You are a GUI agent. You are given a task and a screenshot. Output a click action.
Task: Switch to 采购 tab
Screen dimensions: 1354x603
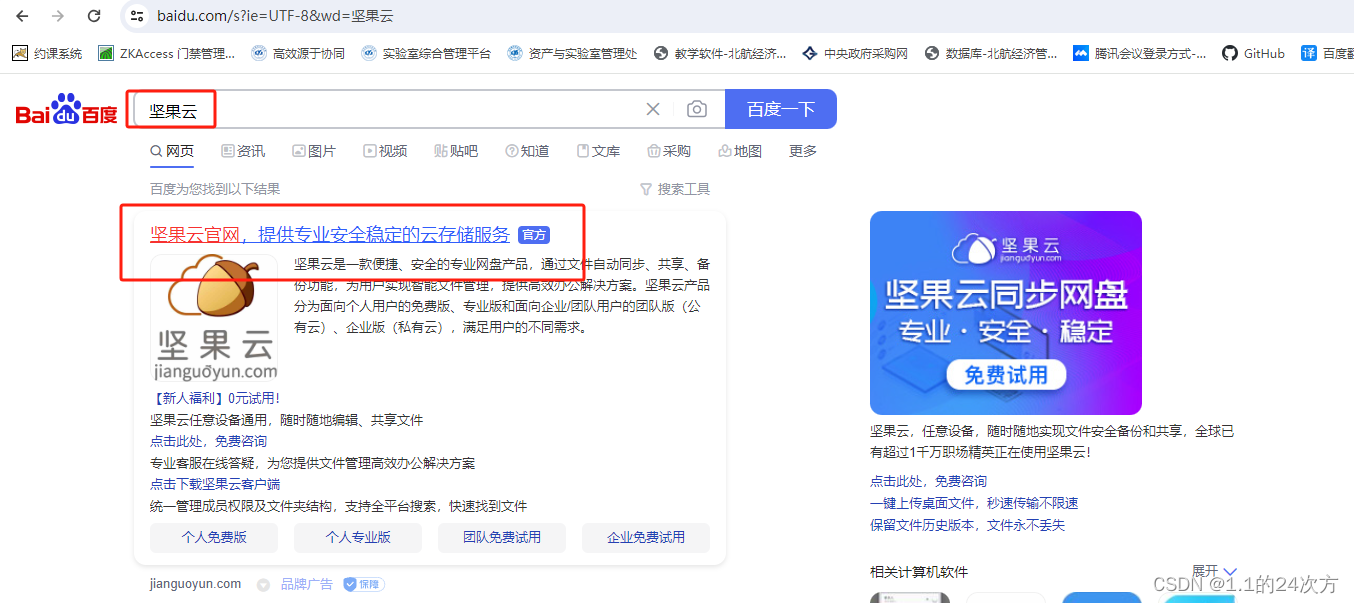pos(669,151)
